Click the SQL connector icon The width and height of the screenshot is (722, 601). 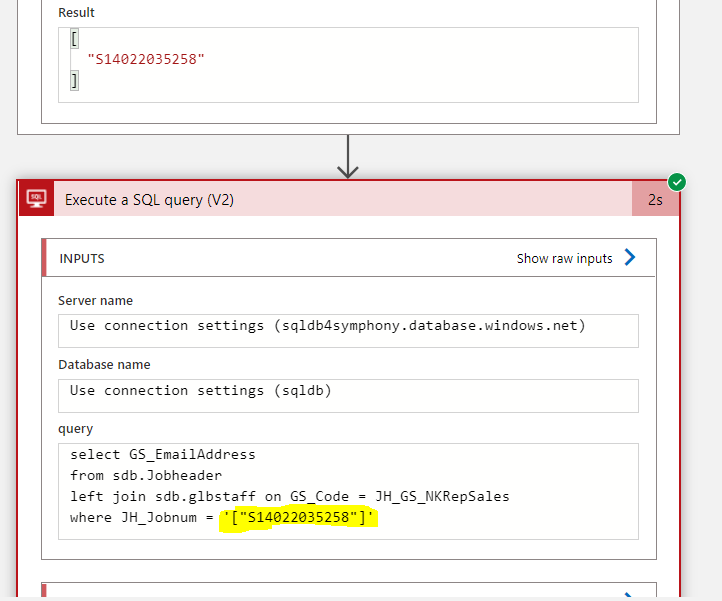(36, 198)
